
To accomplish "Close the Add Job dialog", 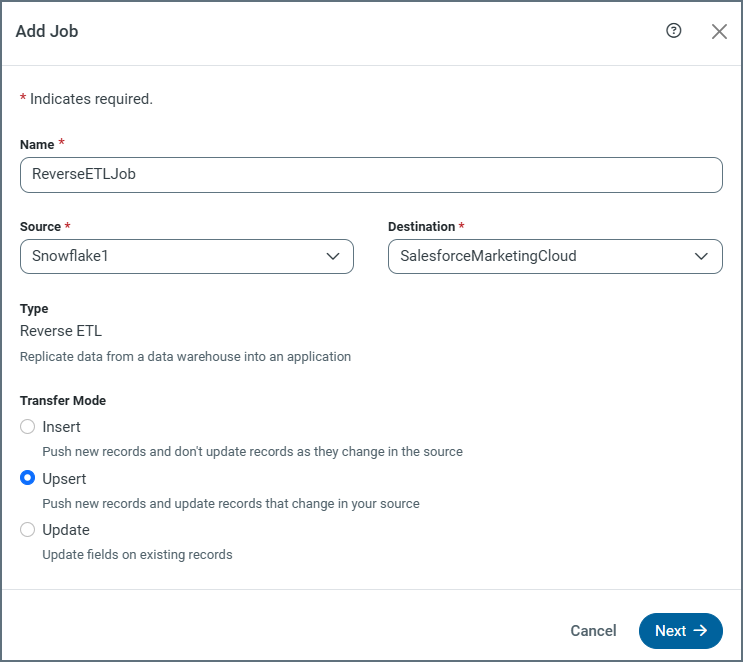I will 719,31.
